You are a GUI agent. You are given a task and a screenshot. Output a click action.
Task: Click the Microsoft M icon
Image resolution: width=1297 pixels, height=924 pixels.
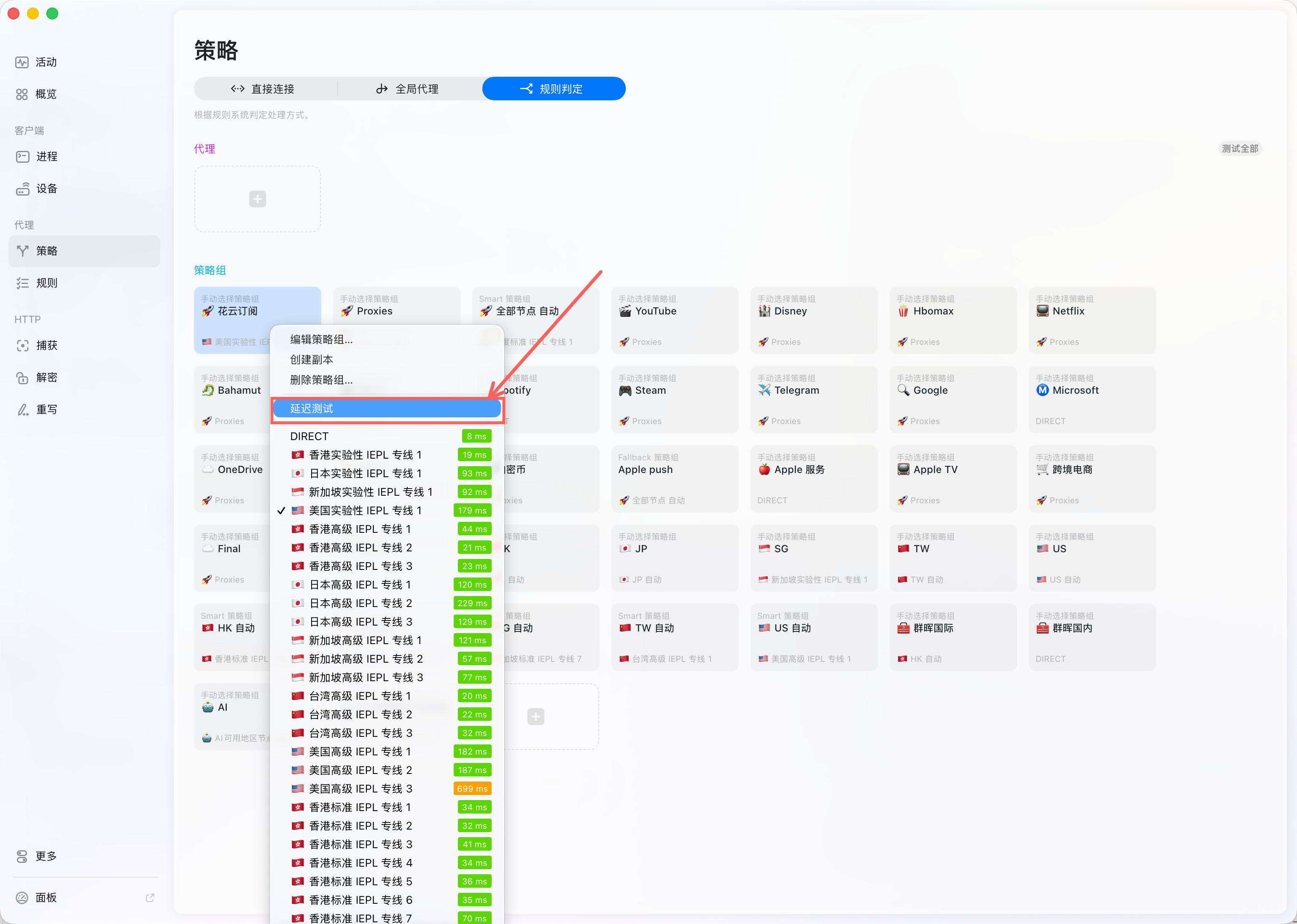click(1043, 390)
